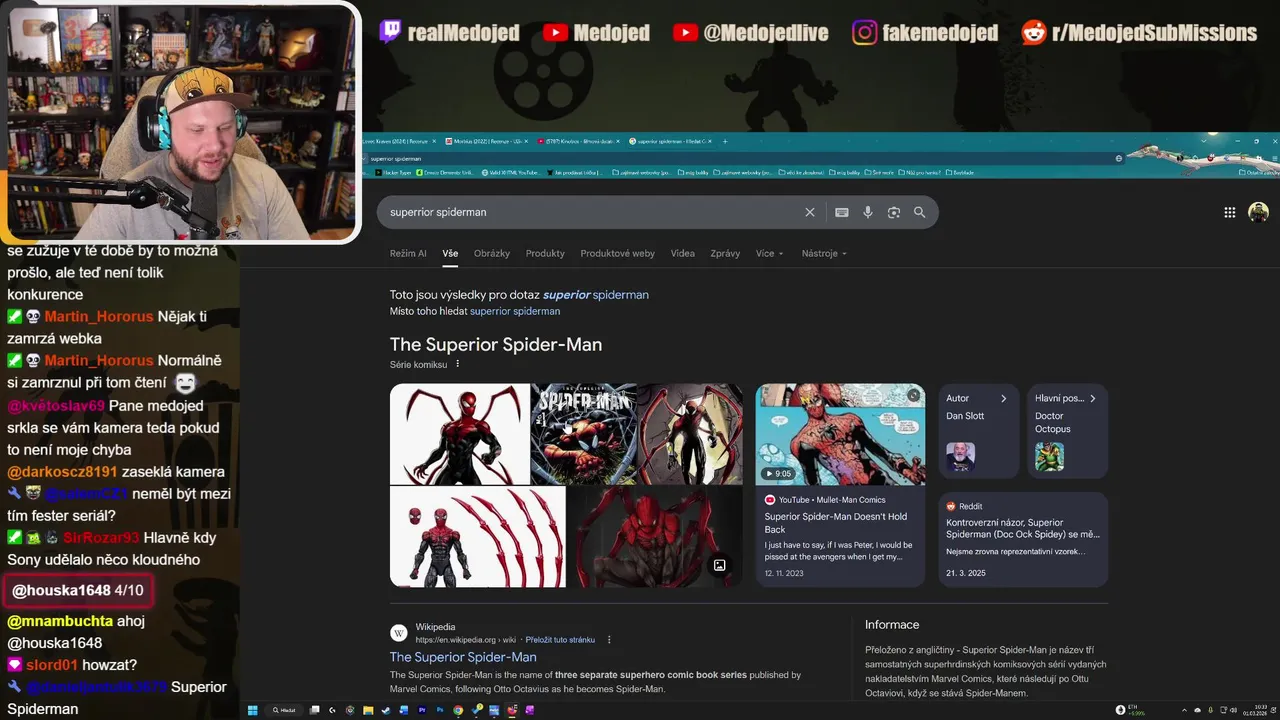The image size is (1280, 720).
Task: Click the Instagram fakemedojed icon
Action: (865, 32)
